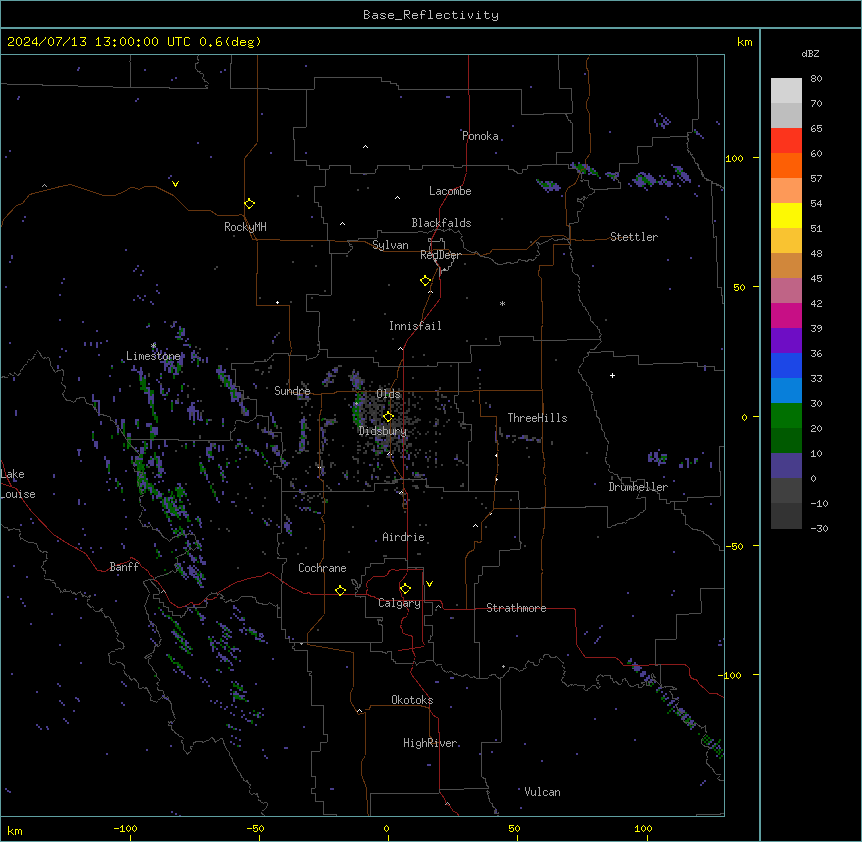Click the 50 tick label on right axis

(739, 287)
